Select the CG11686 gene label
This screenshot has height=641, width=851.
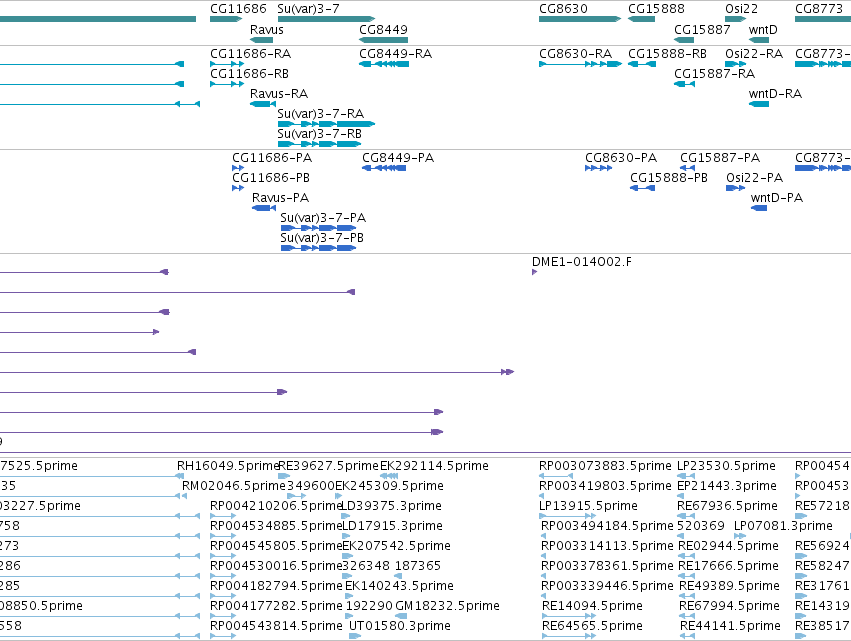point(238,9)
